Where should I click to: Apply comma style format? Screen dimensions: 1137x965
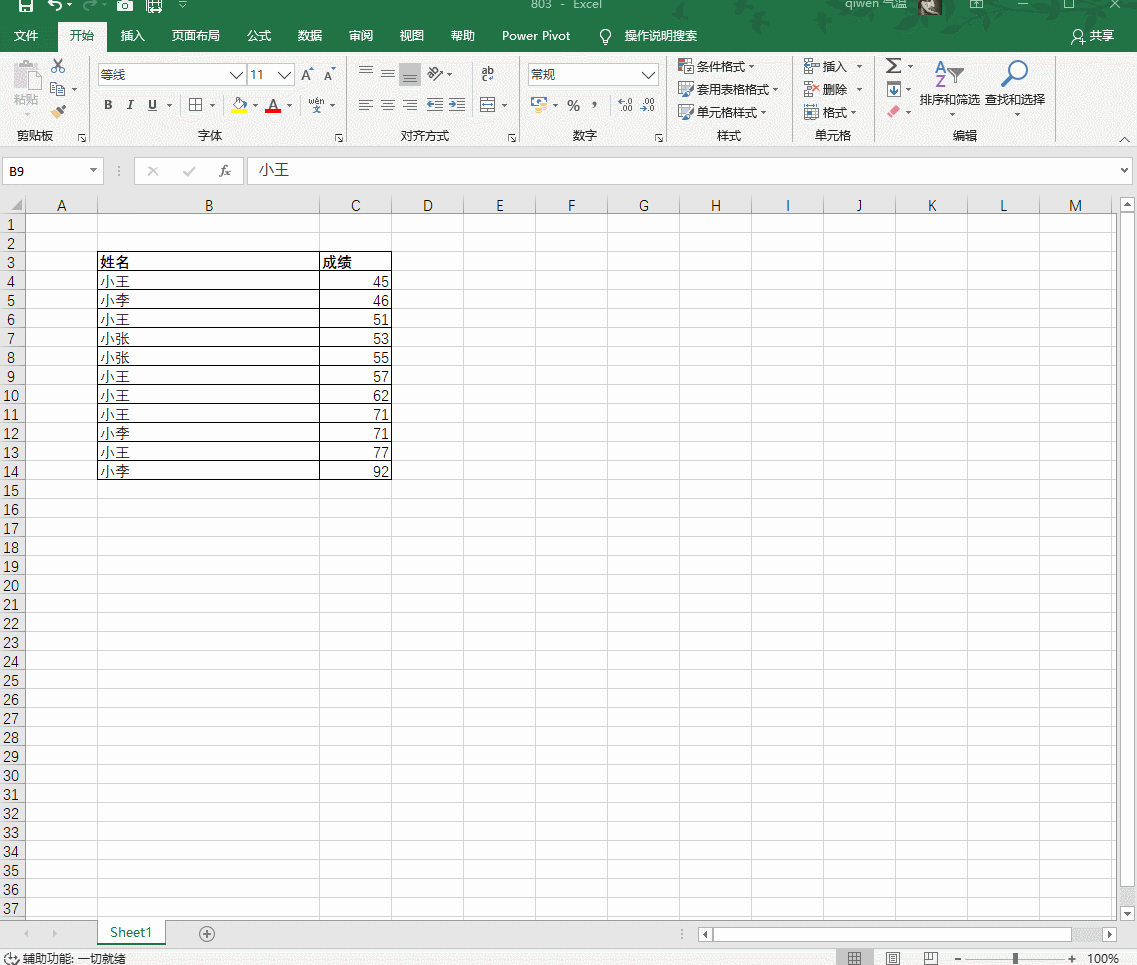(595, 105)
